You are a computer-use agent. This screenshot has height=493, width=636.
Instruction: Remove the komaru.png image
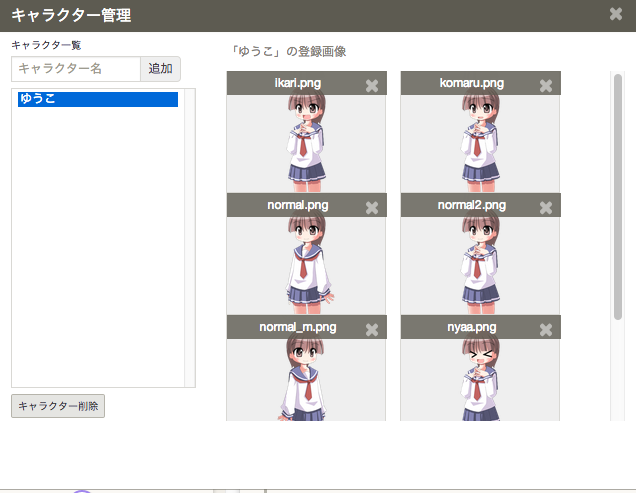point(546,86)
